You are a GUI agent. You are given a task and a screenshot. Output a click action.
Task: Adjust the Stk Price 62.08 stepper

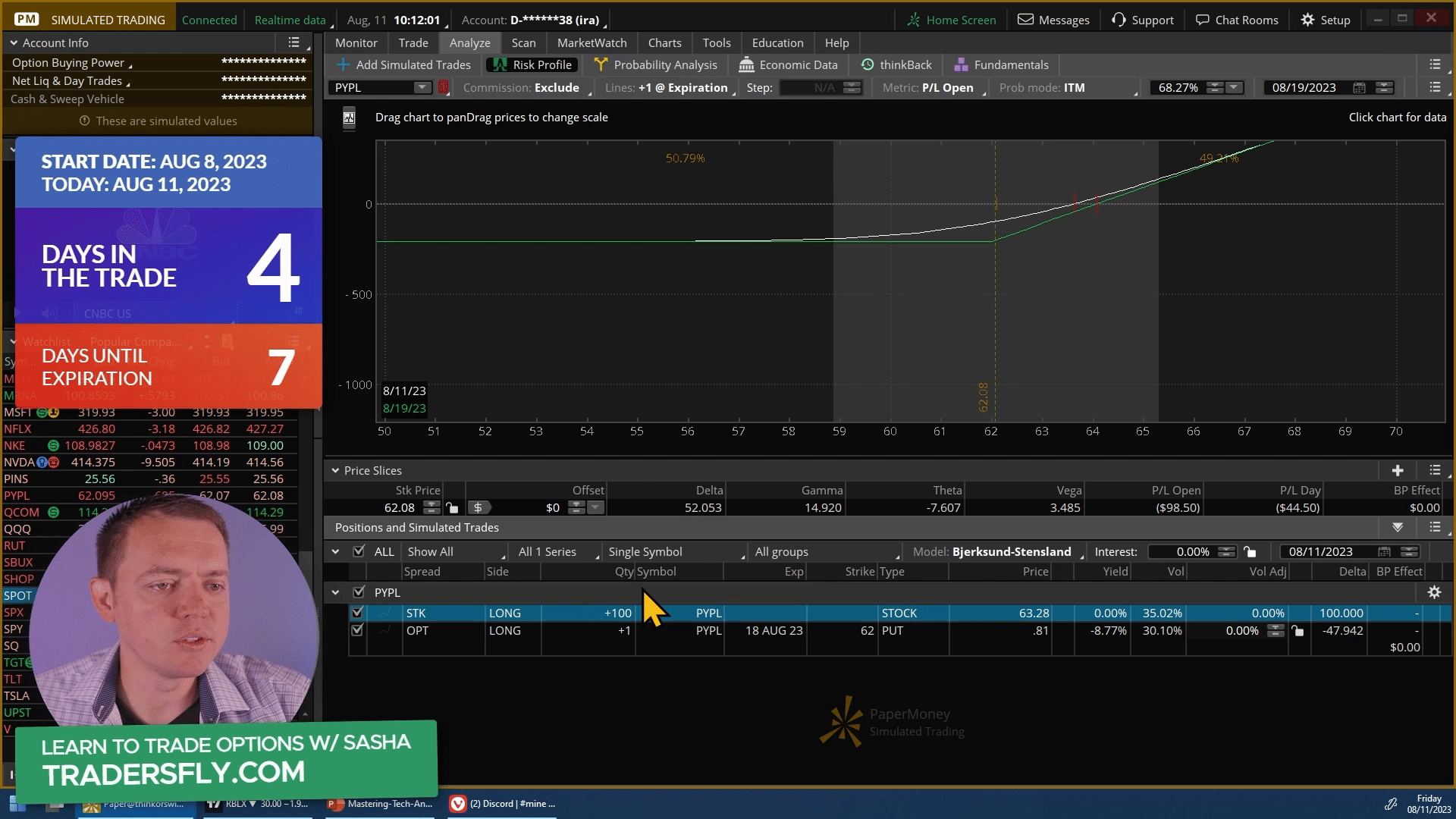click(x=431, y=508)
